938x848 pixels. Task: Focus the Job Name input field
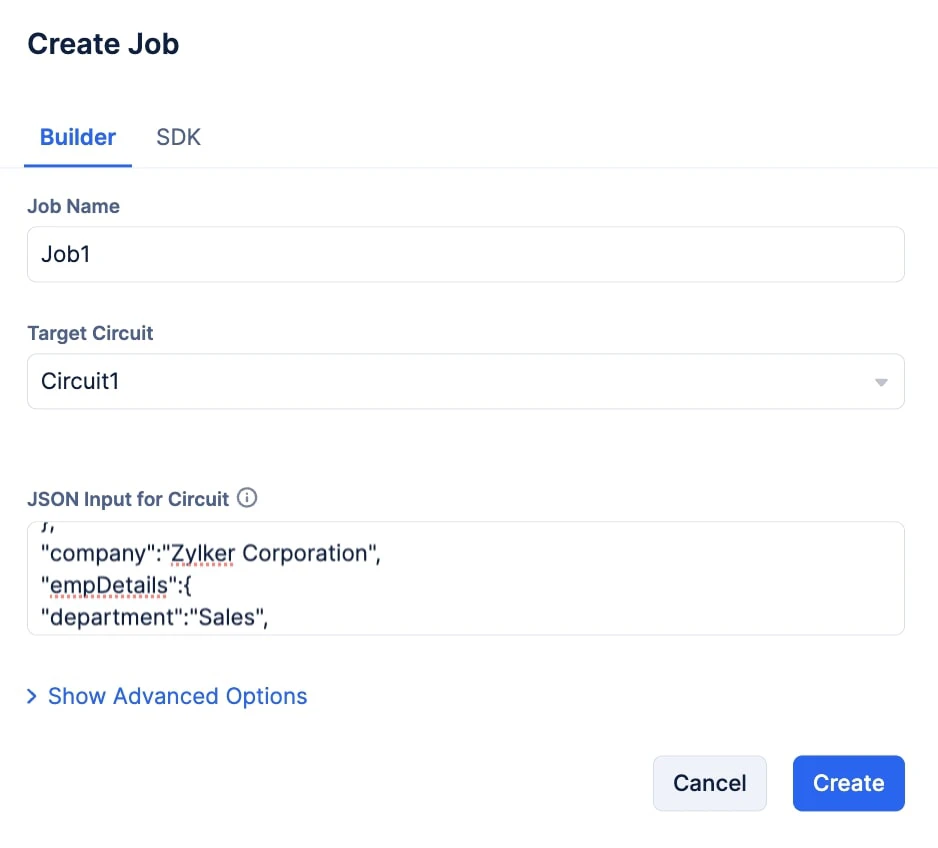click(465, 254)
